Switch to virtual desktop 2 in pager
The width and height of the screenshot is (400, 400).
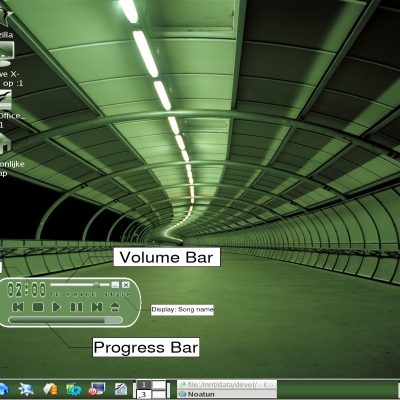[x=159, y=385]
